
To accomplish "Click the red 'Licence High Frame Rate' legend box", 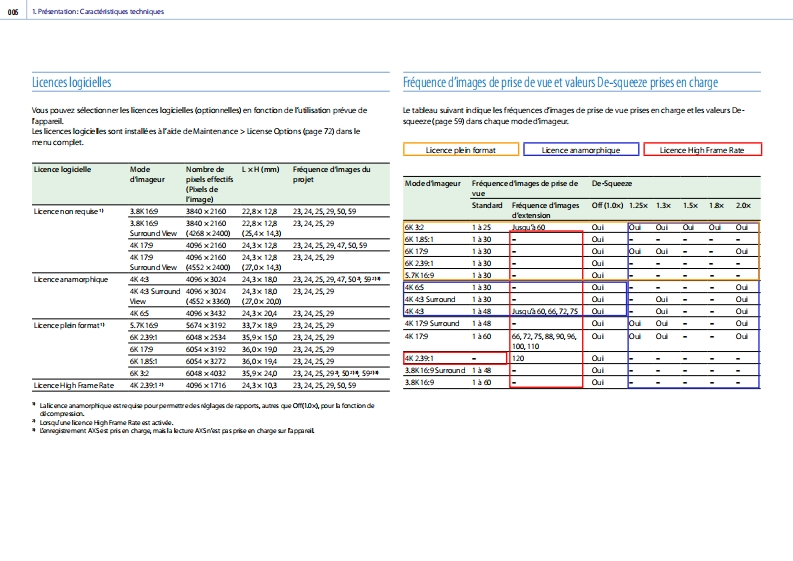I will click(703, 149).
